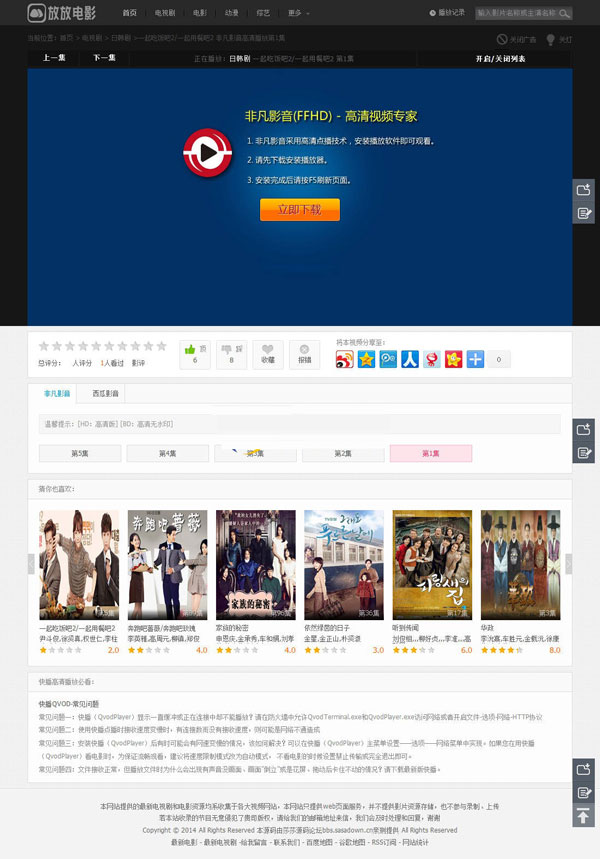
Task: Open 动漫 in the top navigation
Action: [x=232, y=13]
